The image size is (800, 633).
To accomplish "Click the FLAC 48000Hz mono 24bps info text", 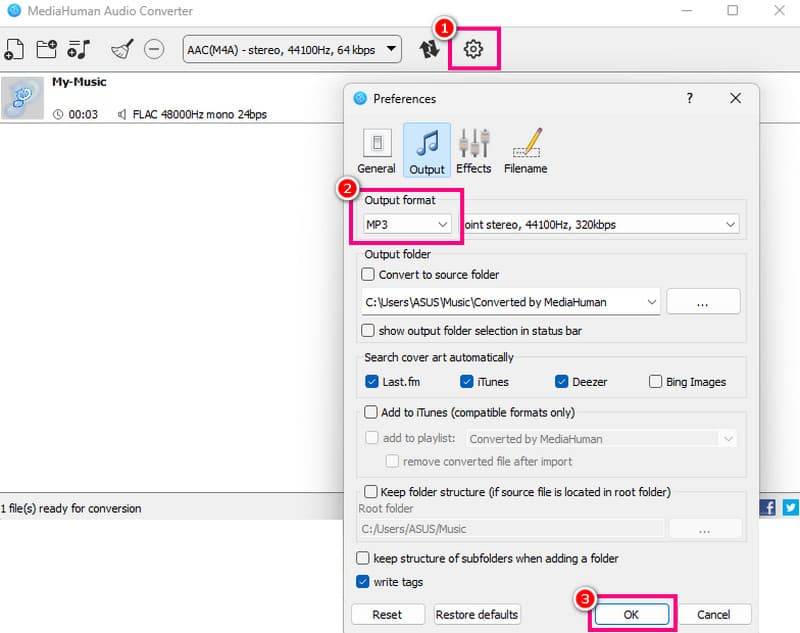I will 199,114.
